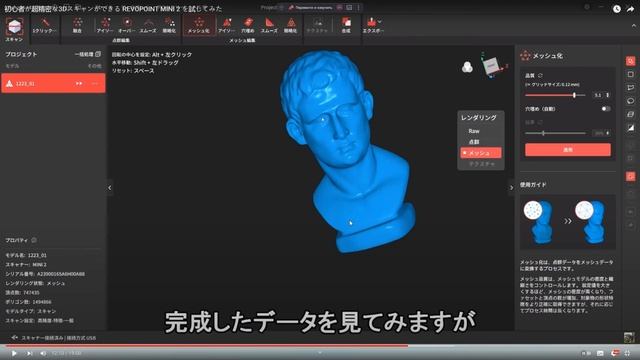Select the polygon selection tool in right strip
The height and width of the screenshot is (360, 640).
pyautogui.click(x=631, y=88)
